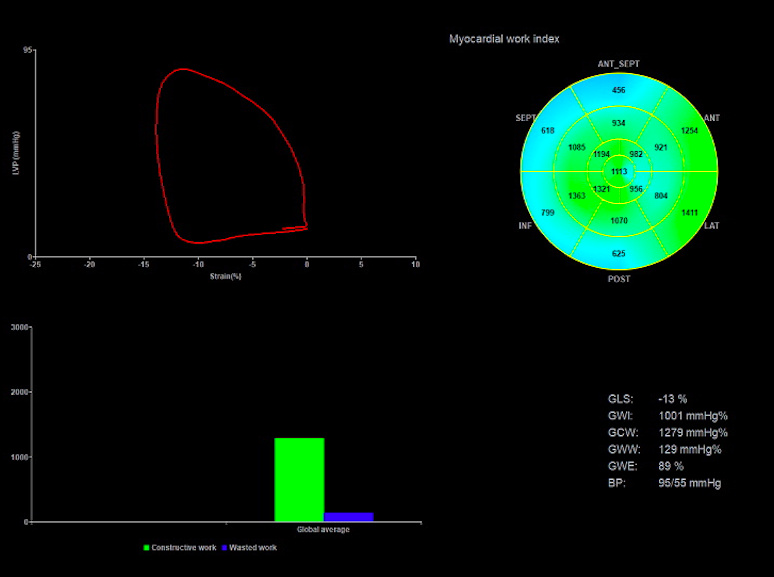The height and width of the screenshot is (577, 774).
Task: Select the mid segment valued 1363
Action: point(577,196)
